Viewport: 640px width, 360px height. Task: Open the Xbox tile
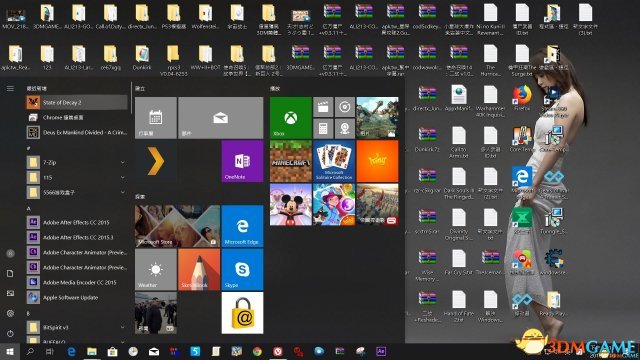pyautogui.click(x=291, y=118)
